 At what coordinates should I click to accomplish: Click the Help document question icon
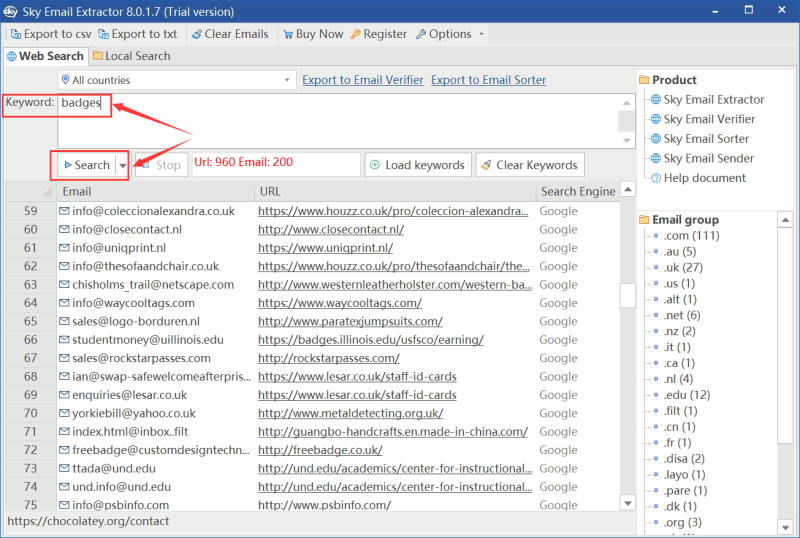(656, 178)
